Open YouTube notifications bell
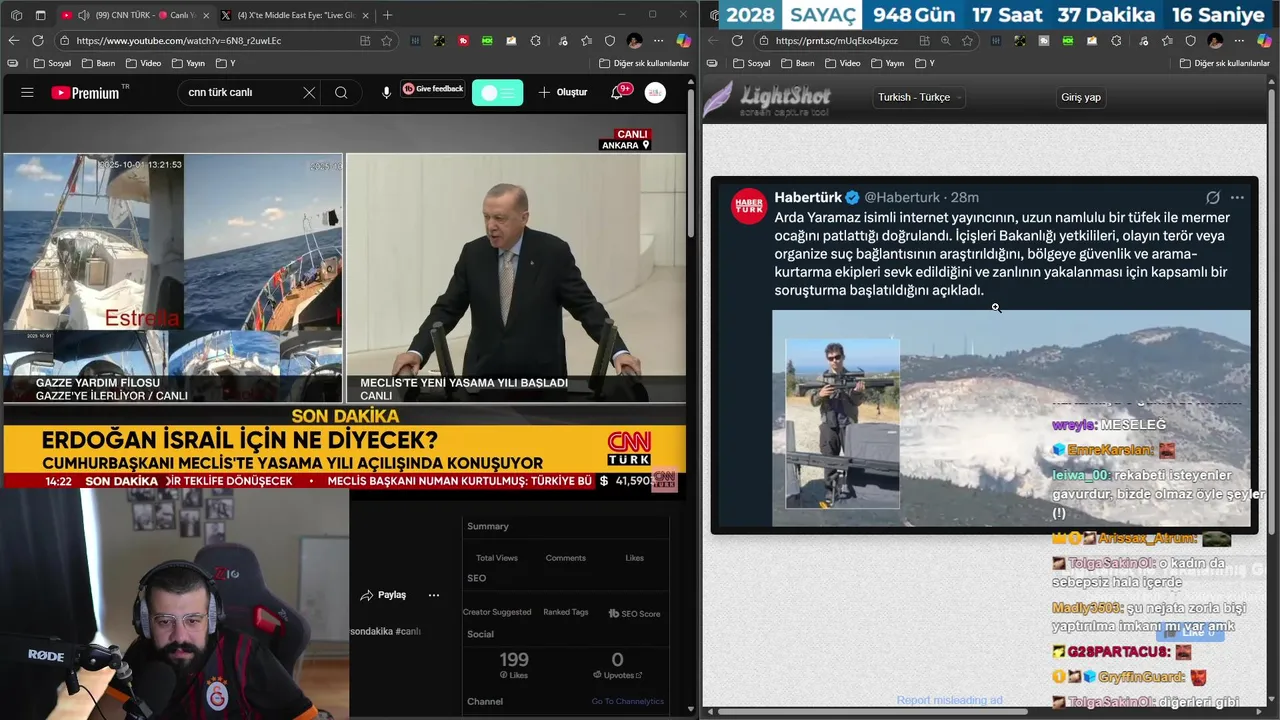This screenshot has width=1280, height=720. pyautogui.click(x=617, y=92)
